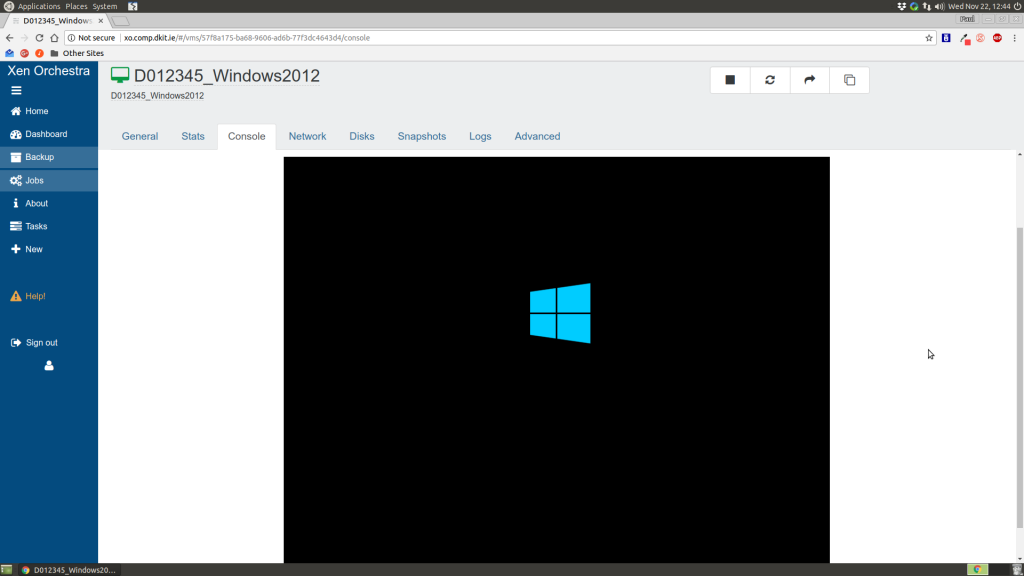Open the Dashboard sidebar item
This screenshot has width=1024, height=576.
(49, 134)
